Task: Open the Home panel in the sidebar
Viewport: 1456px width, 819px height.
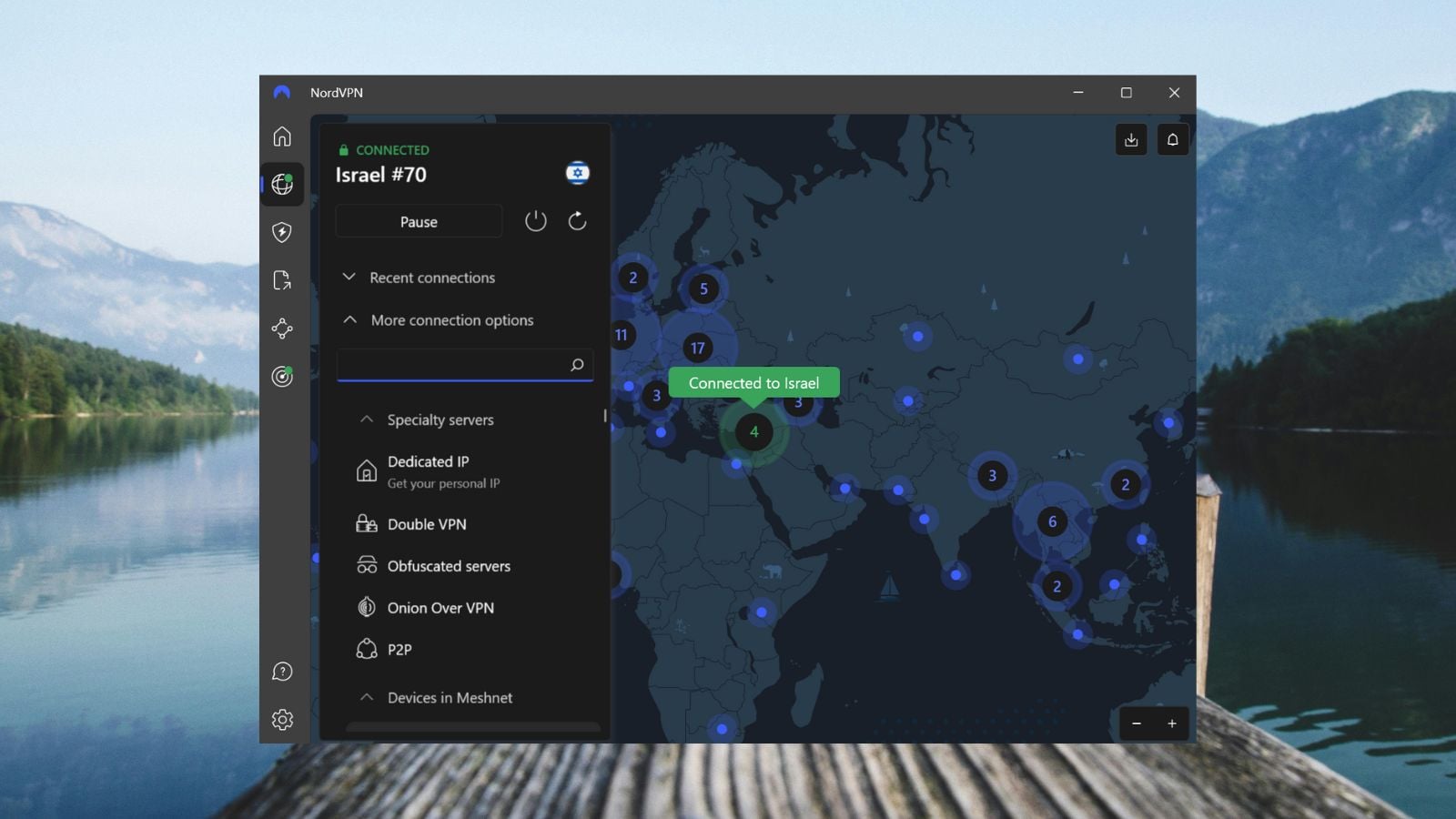Action: tap(282, 136)
